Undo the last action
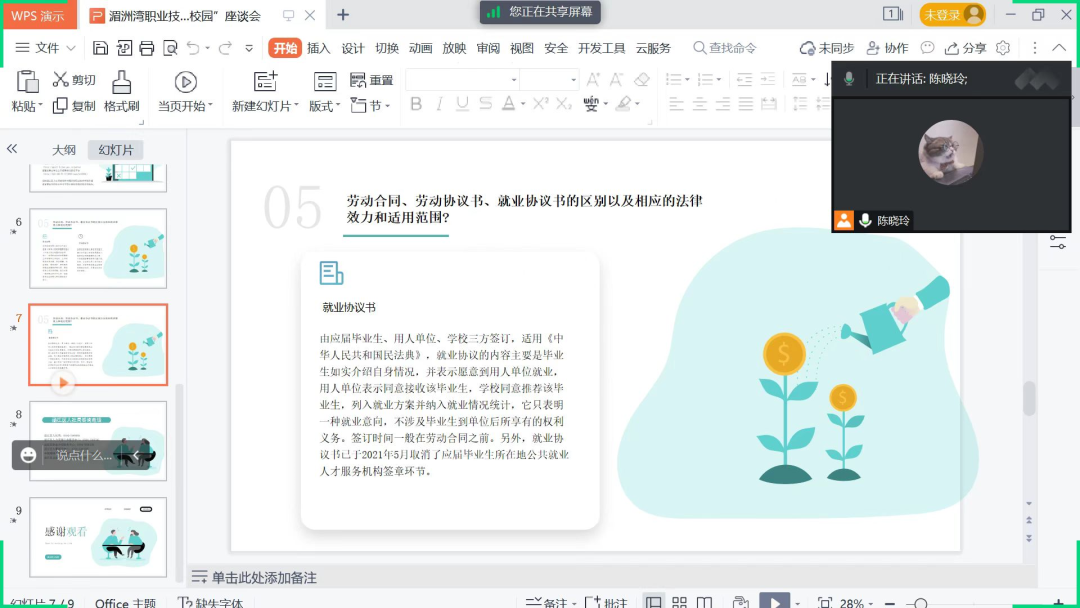 click(193, 48)
